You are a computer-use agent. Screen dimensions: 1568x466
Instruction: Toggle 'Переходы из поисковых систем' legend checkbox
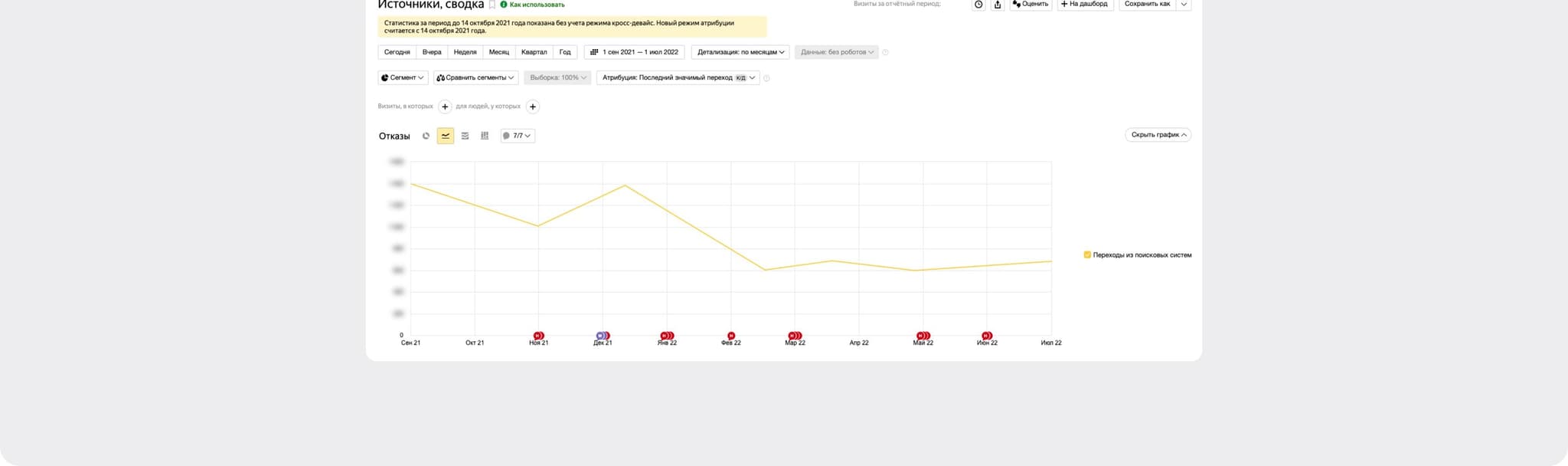1087,254
